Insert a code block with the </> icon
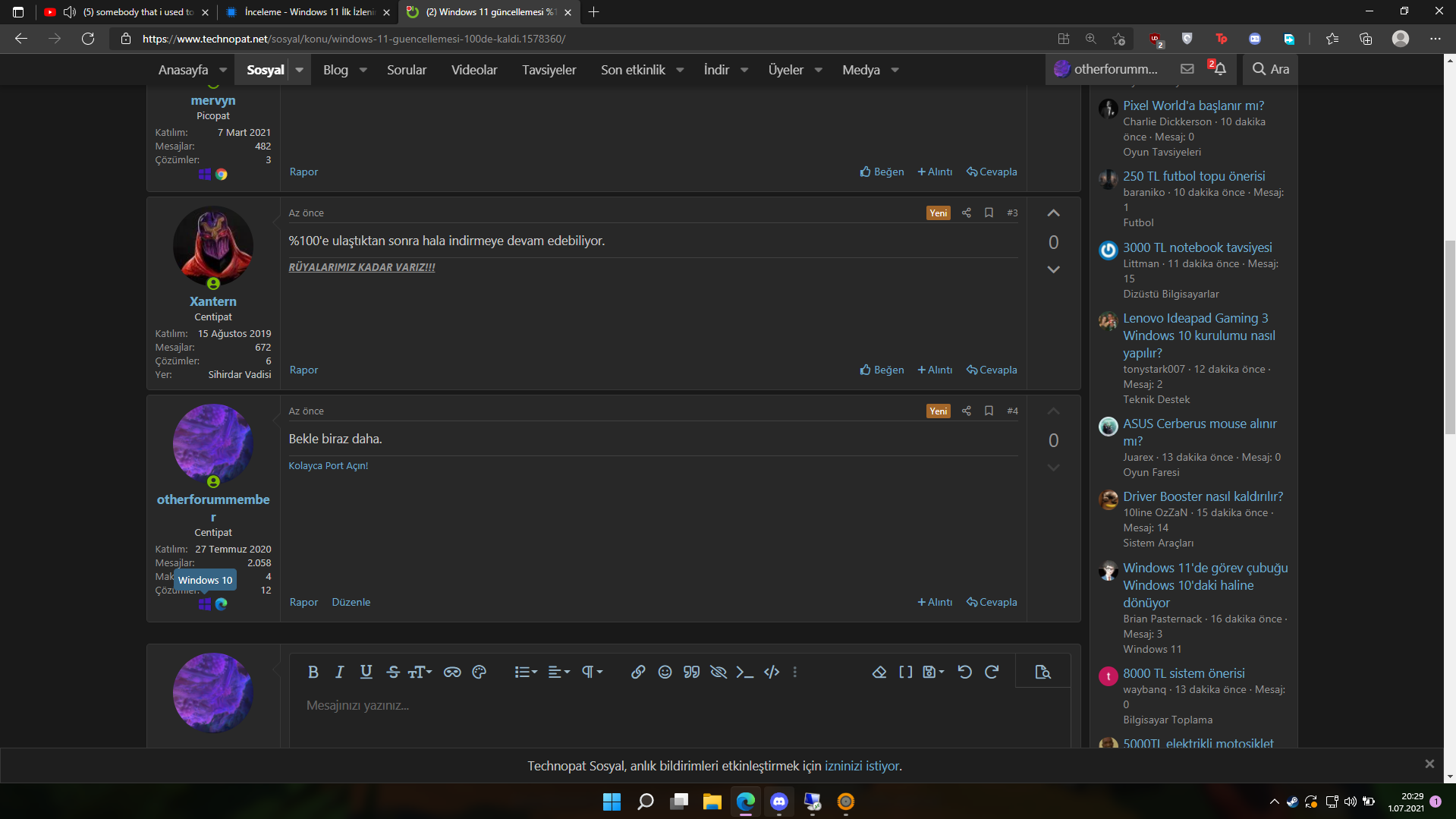Image resolution: width=1456 pixels, height=819 pixels. click(772, 672)
